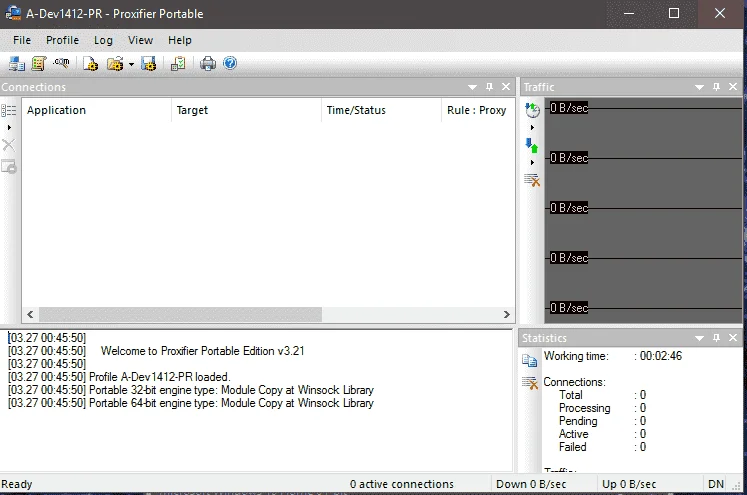Open the Log menu

point(103,40)
